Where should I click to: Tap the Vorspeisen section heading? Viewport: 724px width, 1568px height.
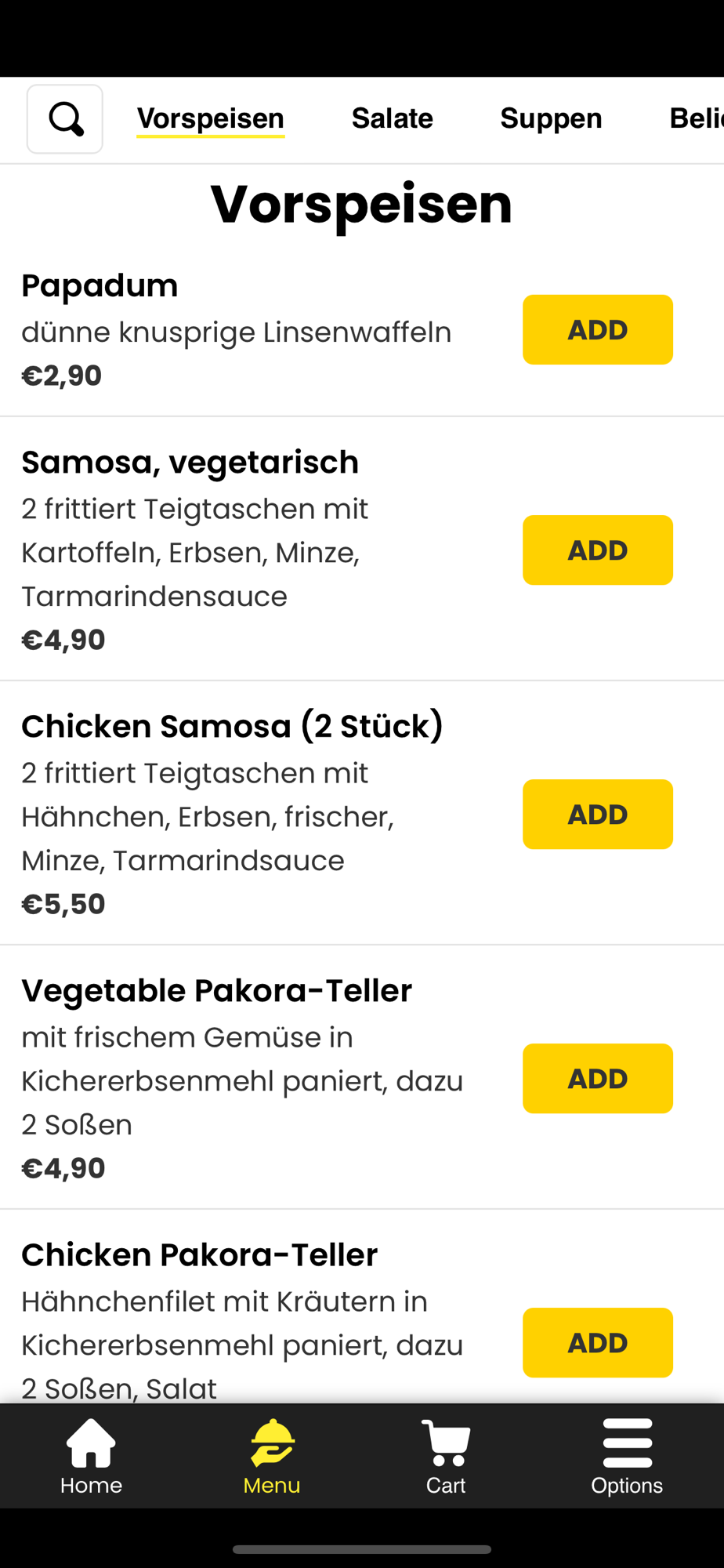click(361, 204)
